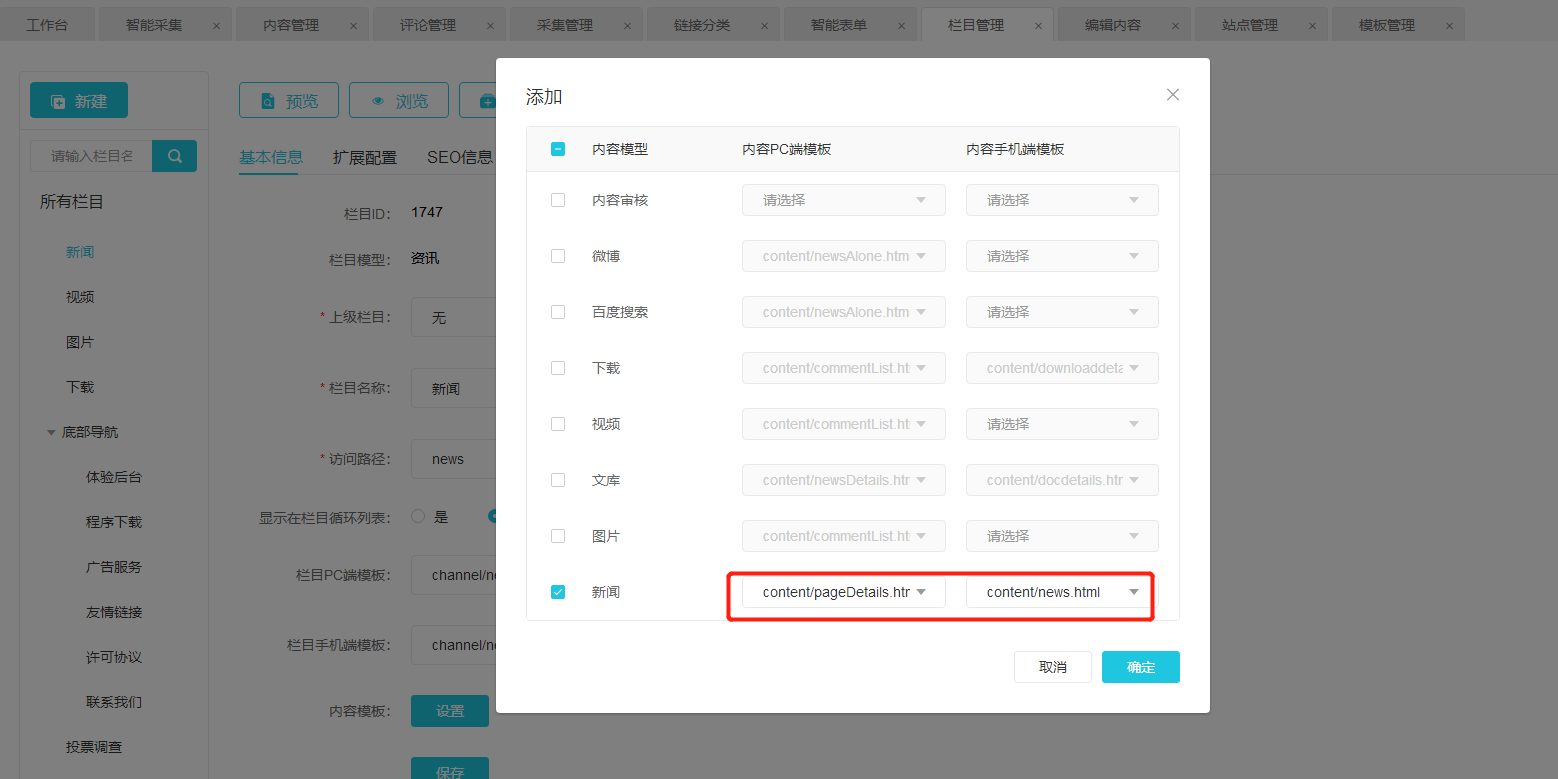Close the 采集管理 tab using its x icon
Viewport: 1558px width, 779px height.
coord(627,26)
